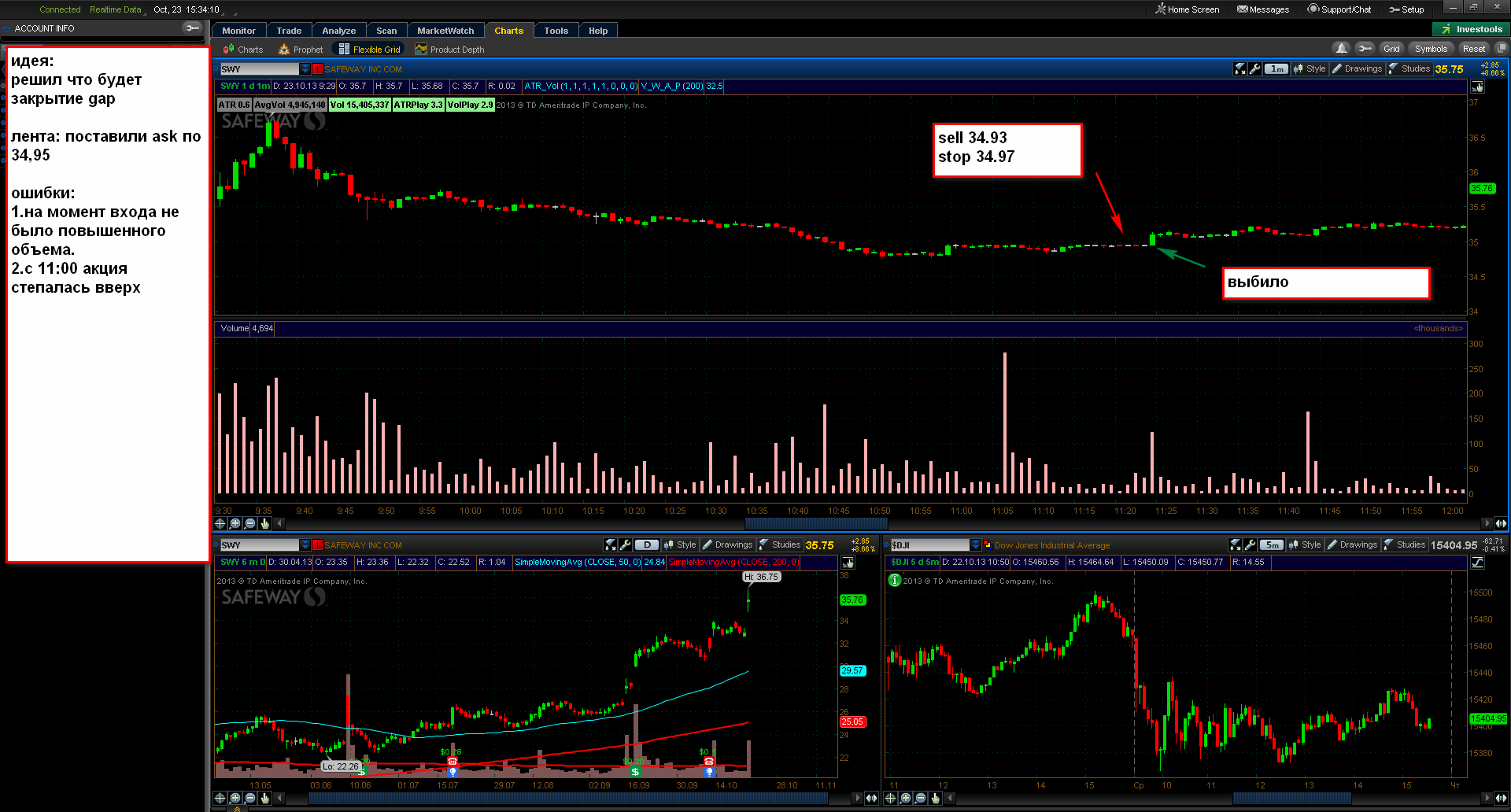Click the $DJI chart horizontal scrollbar thumb
The width and height of the screenshot is (1511, 812).
pyautogui.click(x=1291, y=798)
